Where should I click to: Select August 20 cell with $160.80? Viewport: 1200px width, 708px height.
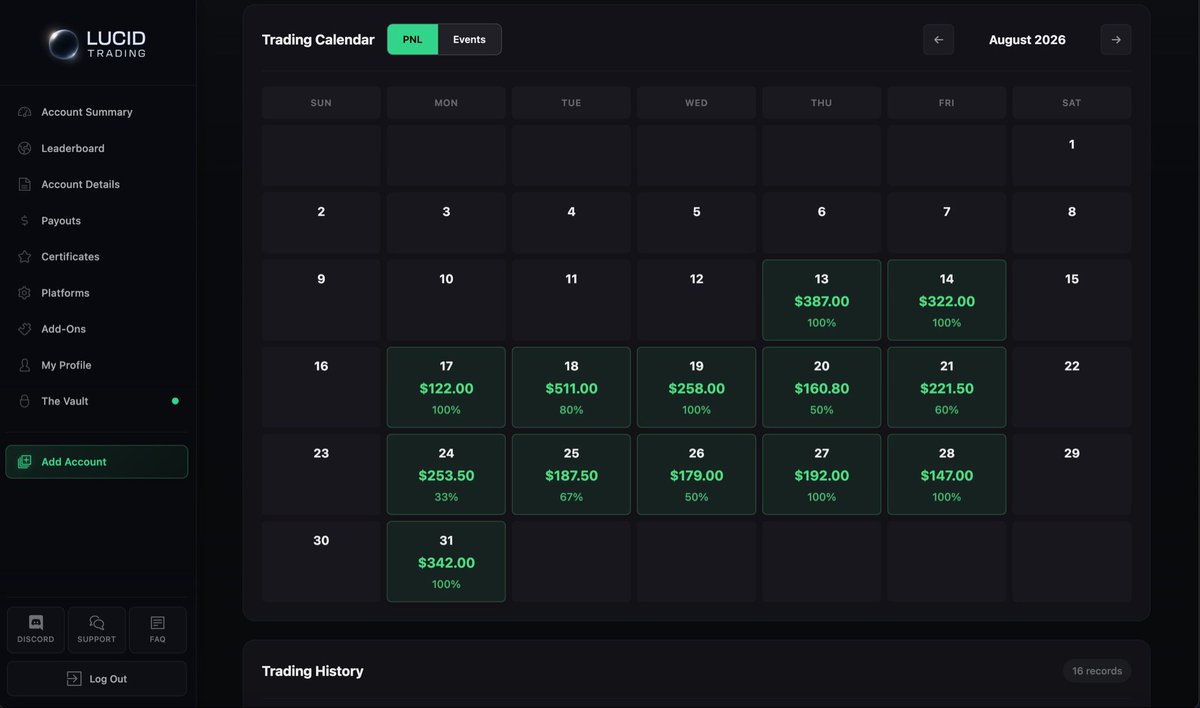coord(822,387)
